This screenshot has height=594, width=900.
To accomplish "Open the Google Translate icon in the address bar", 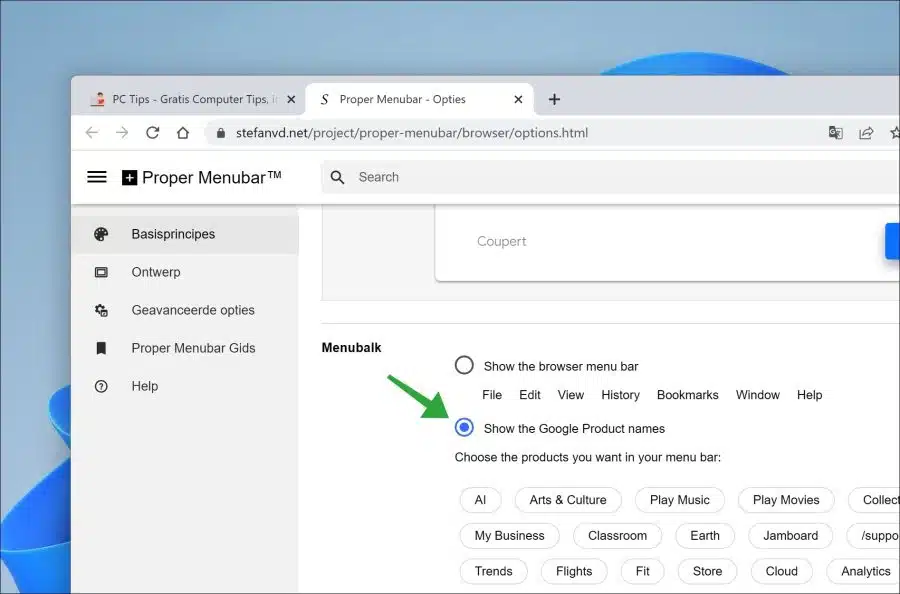I will (x=836, y=133).
